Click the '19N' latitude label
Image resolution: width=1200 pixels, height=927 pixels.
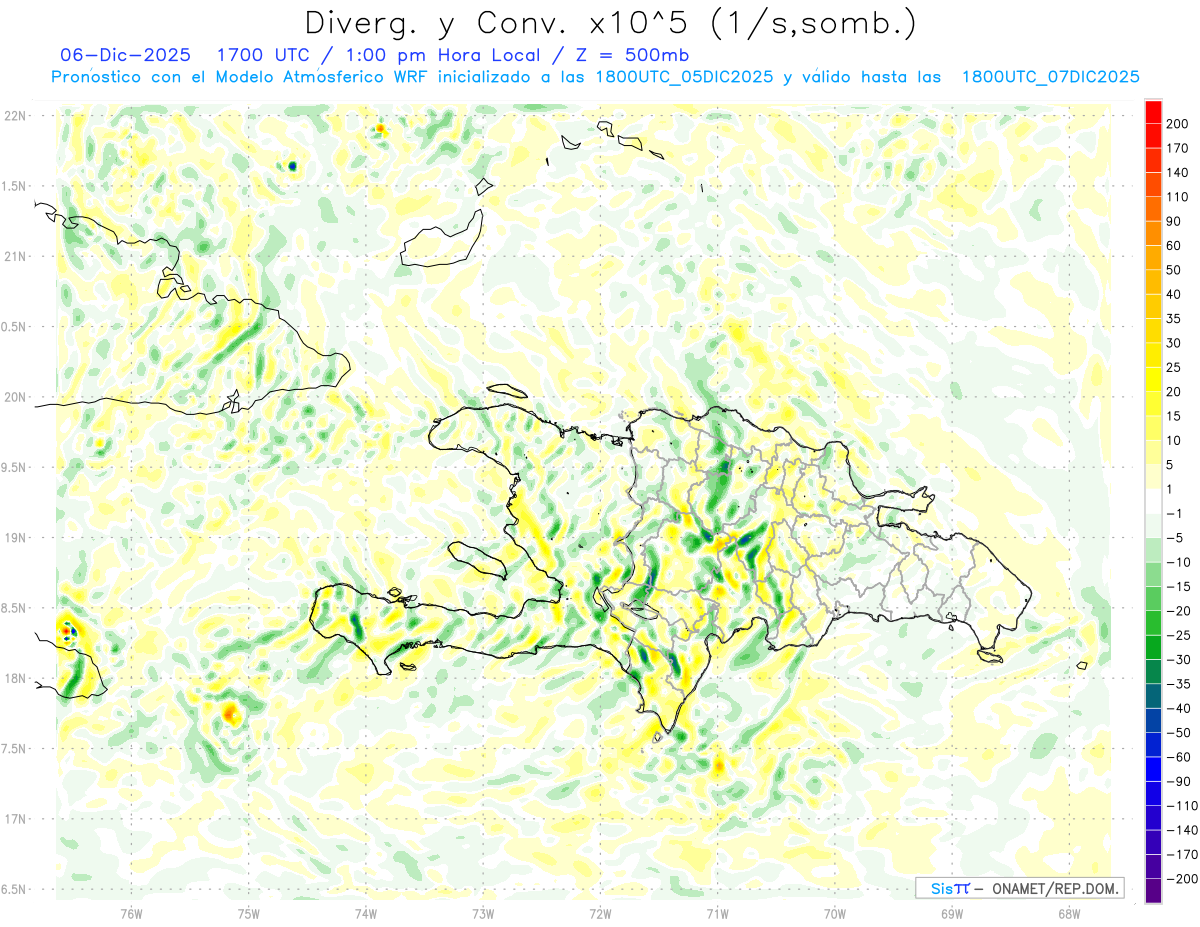pyautogui.click(x=15, y=538)
